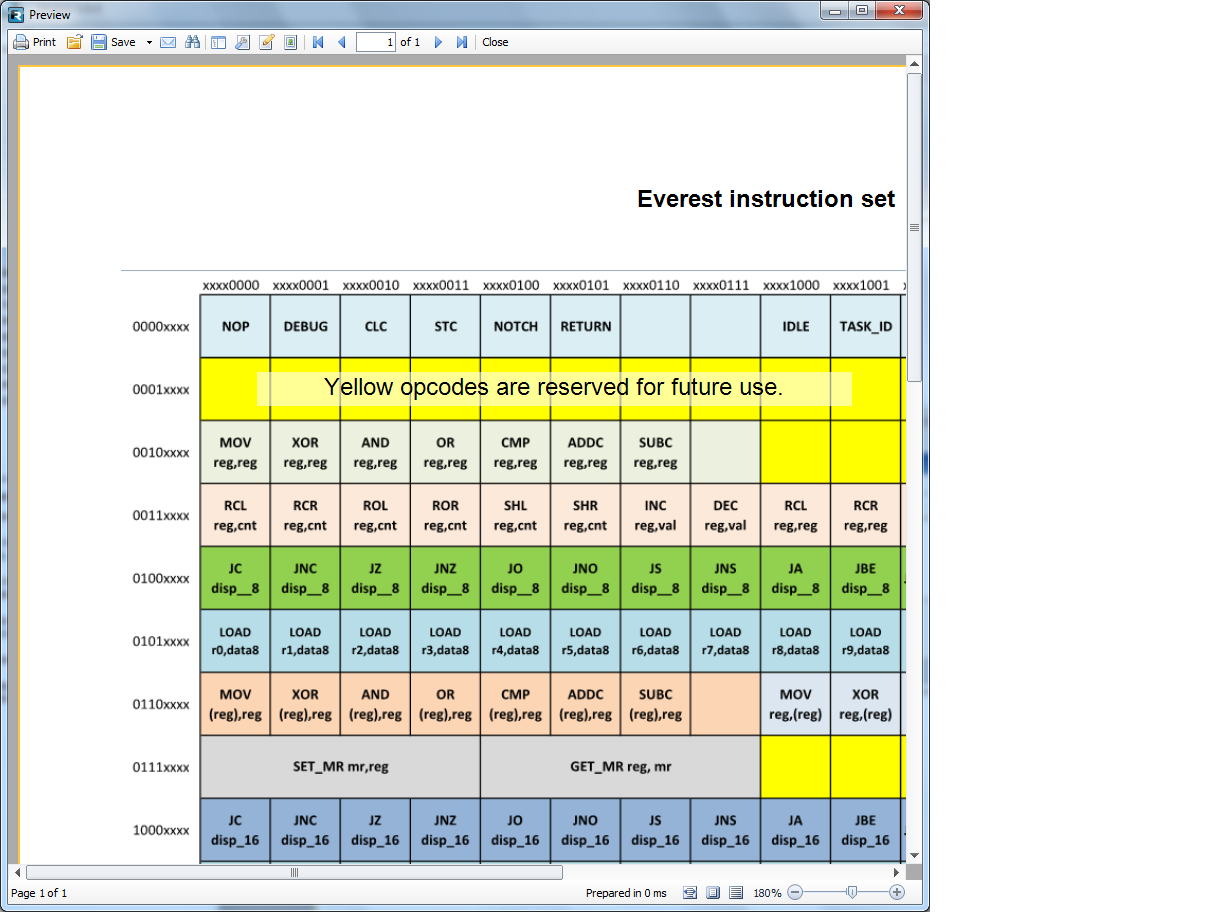This screenshot has width=1232, height=912.
Task: Open a report file with folder icon
Action: pyautogui.click(x=74, y=42)
